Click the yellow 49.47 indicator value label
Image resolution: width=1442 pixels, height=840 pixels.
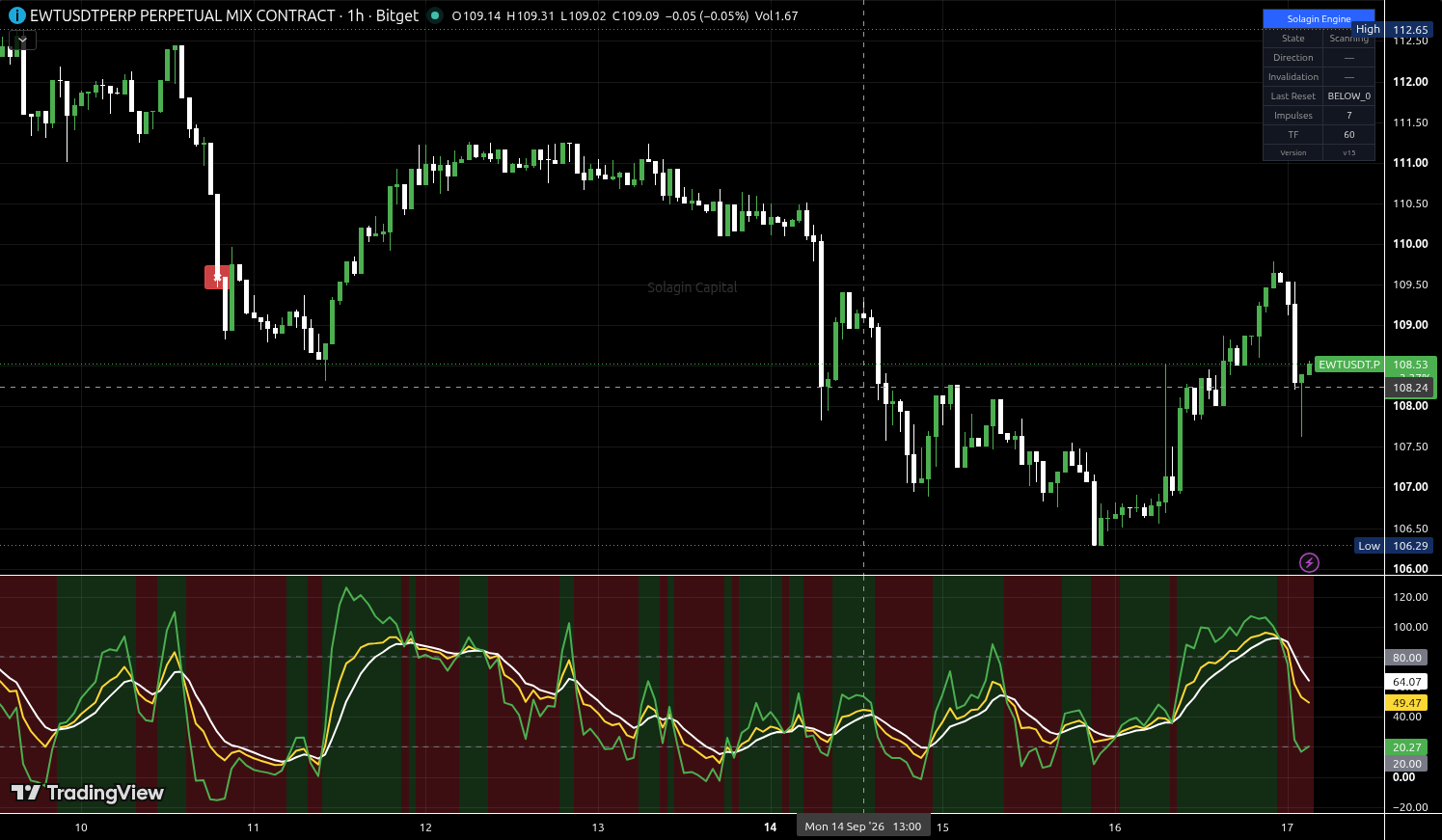coord(1407,703)
